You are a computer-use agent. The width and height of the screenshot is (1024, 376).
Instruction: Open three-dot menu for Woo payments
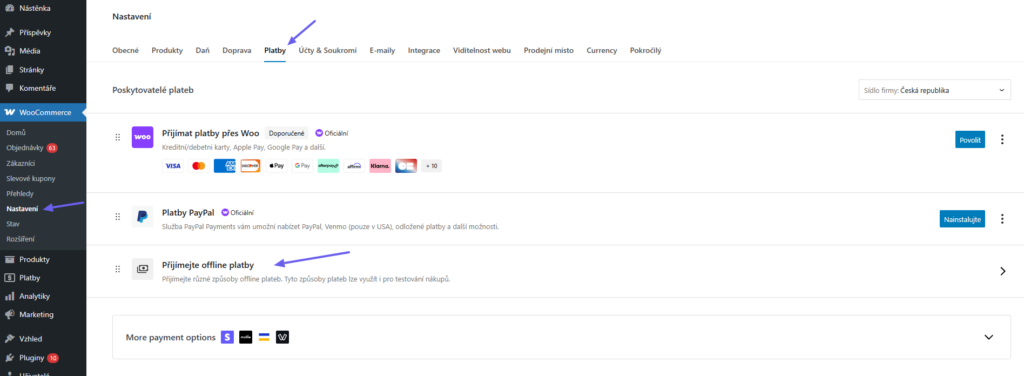point(1002,139)
